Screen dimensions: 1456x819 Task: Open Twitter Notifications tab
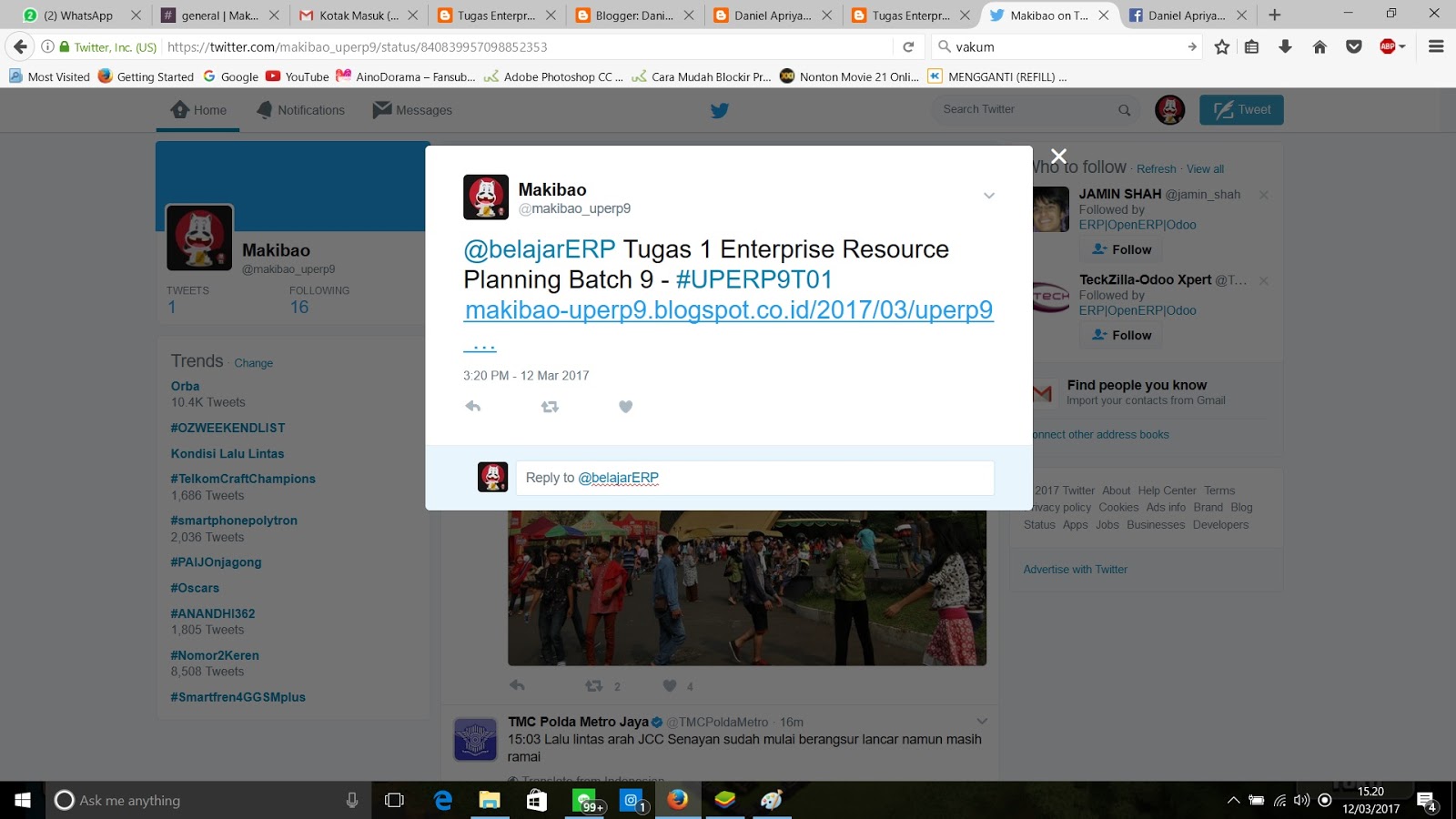point(300,110)
